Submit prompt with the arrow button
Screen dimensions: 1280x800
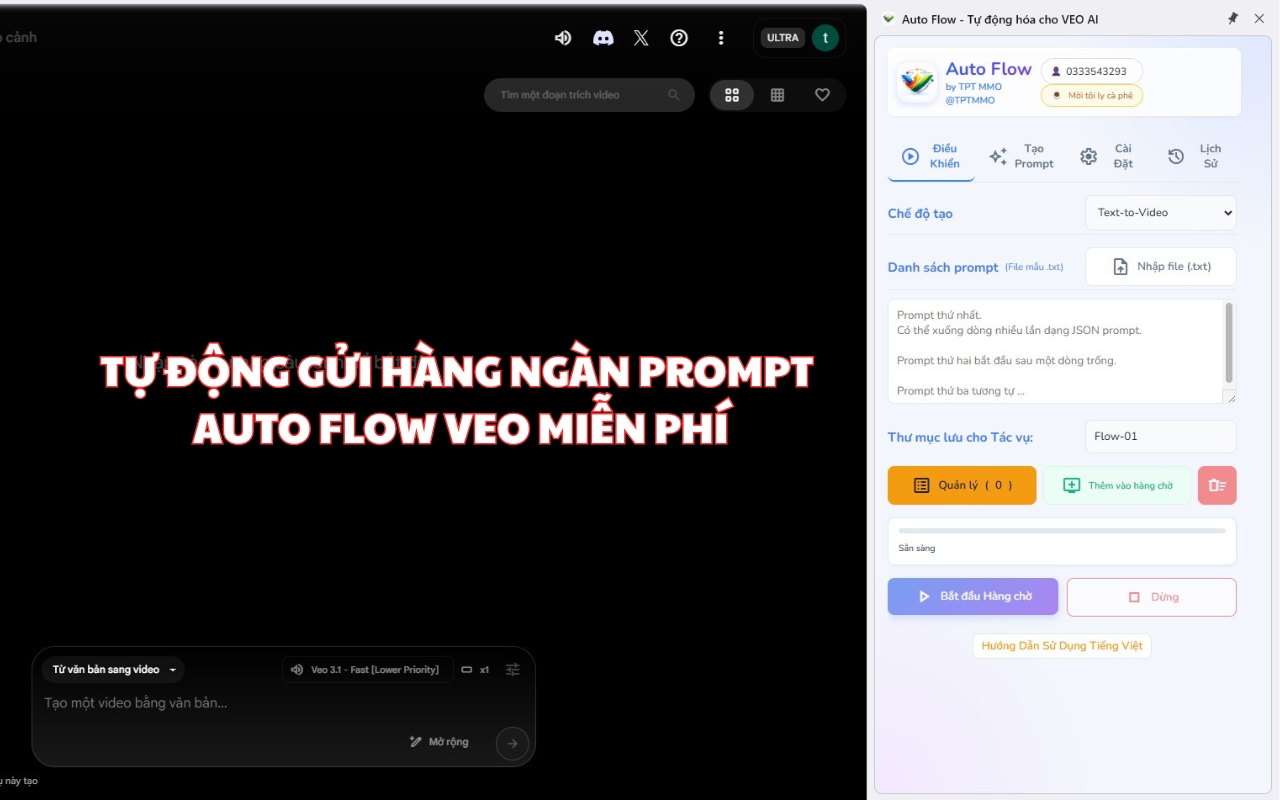(x=513, y=743)
